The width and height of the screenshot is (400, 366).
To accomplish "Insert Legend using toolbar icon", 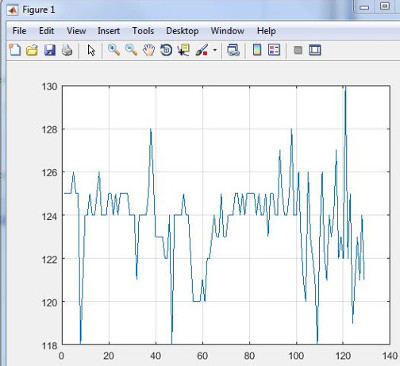I will click(x=274, y=50).
